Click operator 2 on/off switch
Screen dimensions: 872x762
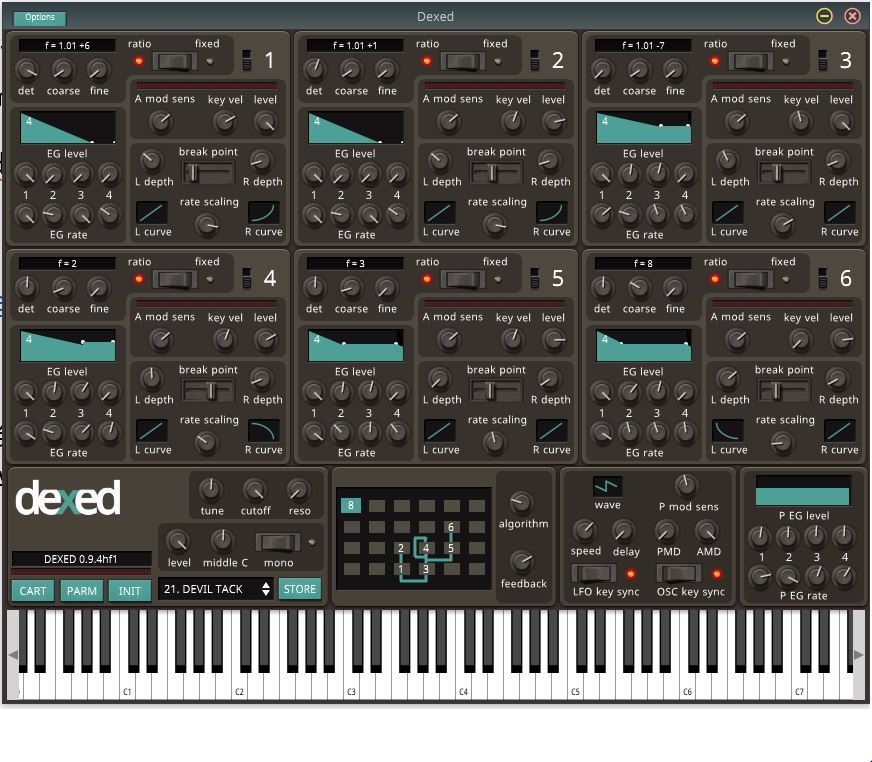click(x=534, y=60)
